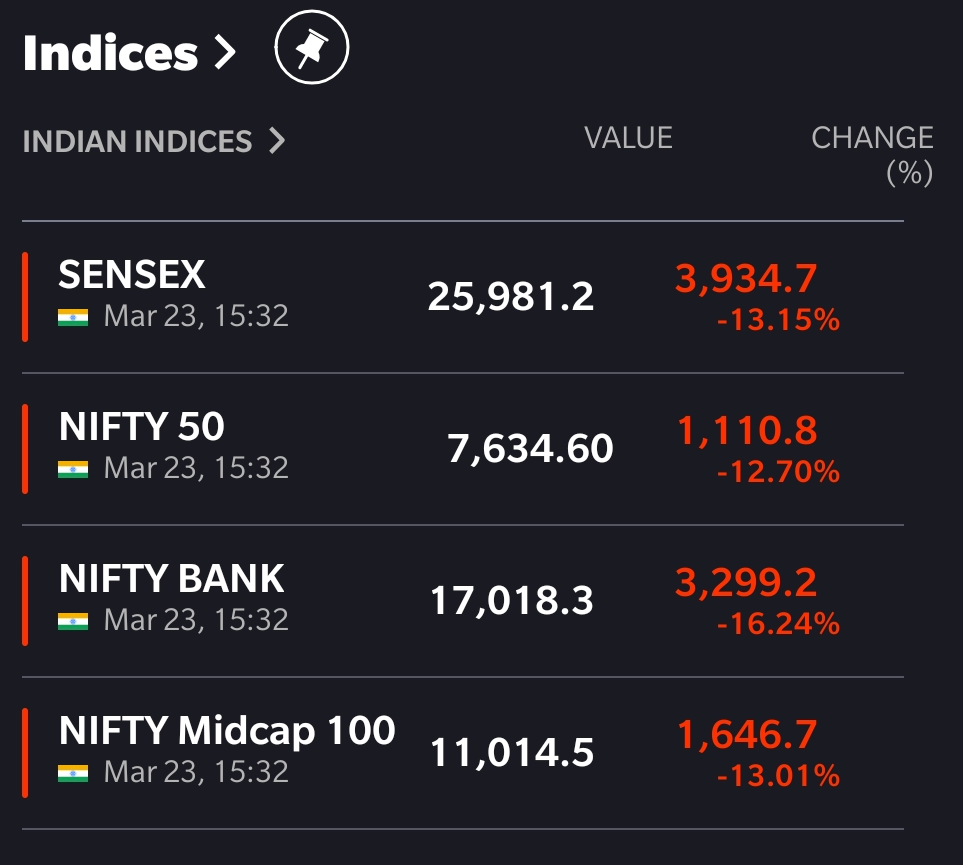963x865 pixels.
Task: Select the NIFTY 50 index name
Action: click(x=142, y=426)
